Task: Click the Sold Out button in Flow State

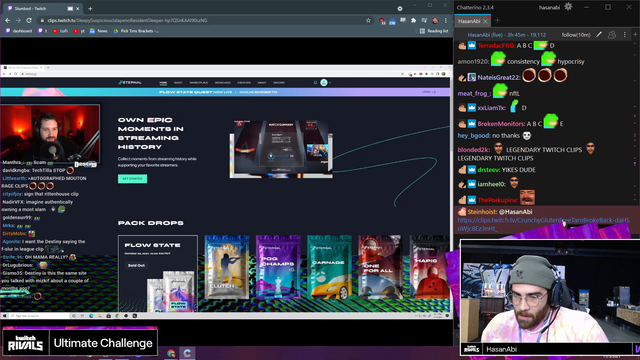Action: pyautogui.click(x=136, y=265)
